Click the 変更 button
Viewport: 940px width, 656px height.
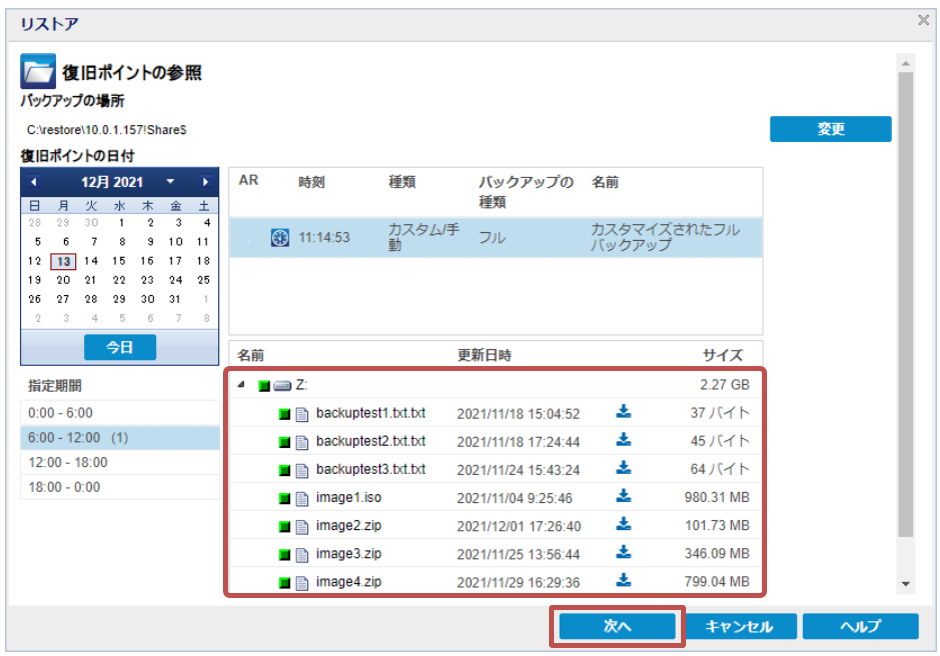830,129
